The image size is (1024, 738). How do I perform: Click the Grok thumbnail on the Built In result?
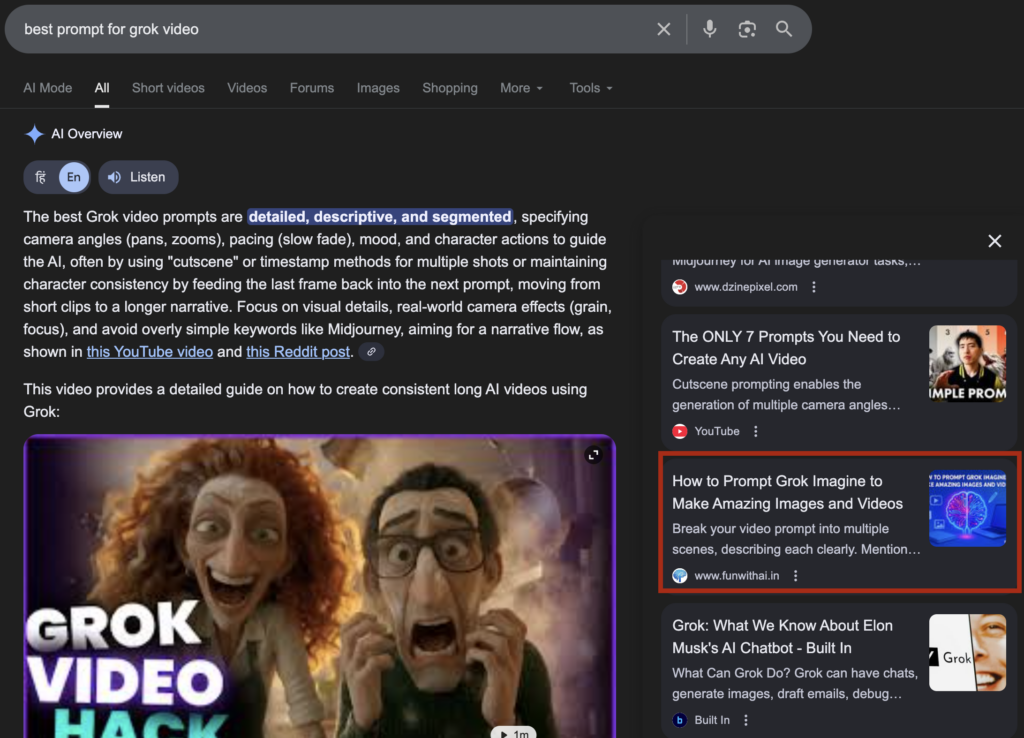coord(967,652)
